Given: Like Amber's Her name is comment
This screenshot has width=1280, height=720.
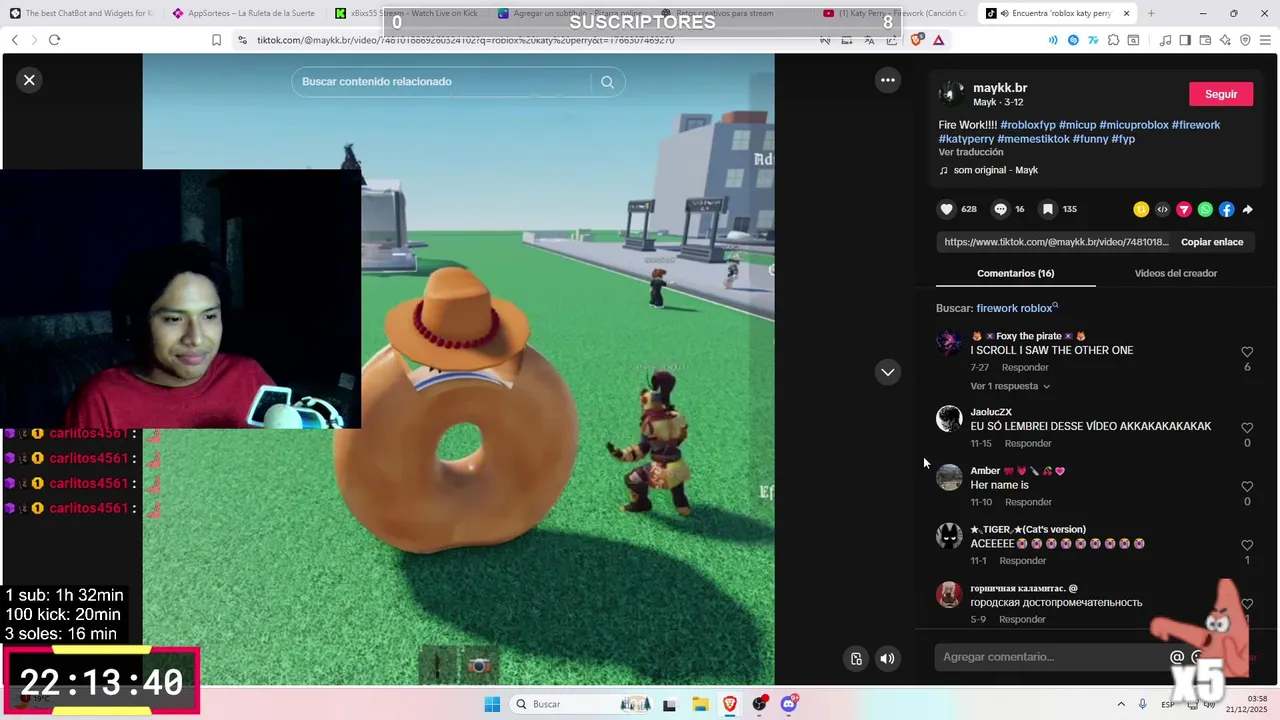Looking at the screenshot, I should click(1247, 487).
